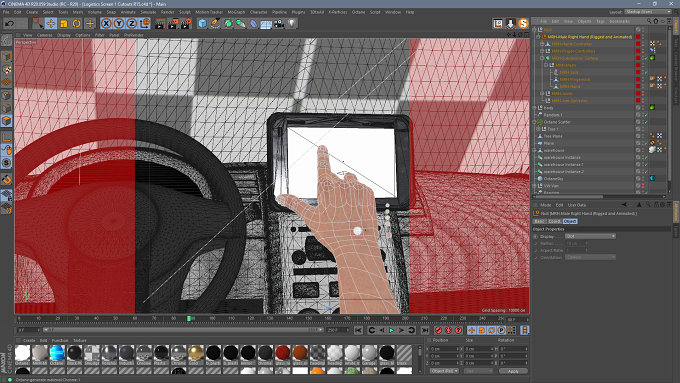Viewport: 680px width, 383px height.
Task: Click the Position X input field
Action: point(444,349)
